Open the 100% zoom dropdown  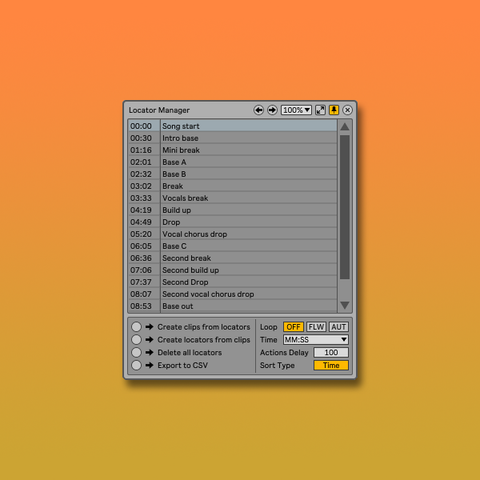pos(296,110)
